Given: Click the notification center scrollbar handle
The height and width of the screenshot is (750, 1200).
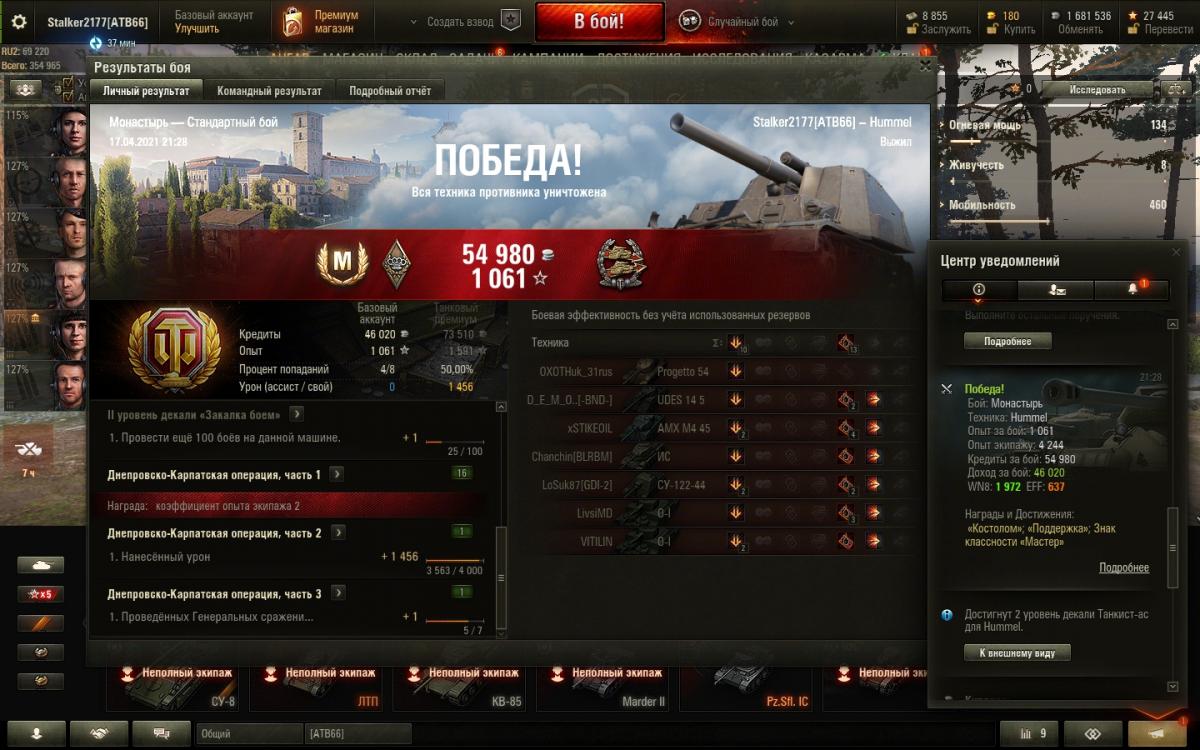Looking at the screenshot, I should point(1173,535).
